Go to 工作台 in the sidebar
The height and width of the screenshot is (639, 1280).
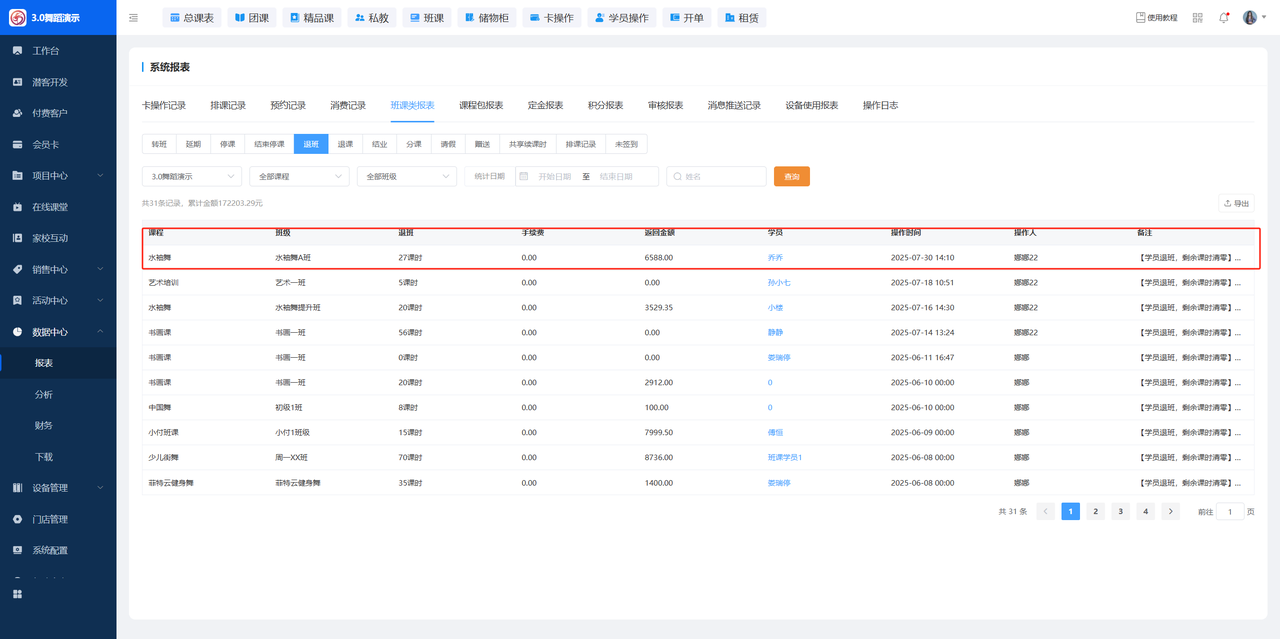(x=45, y=51)
